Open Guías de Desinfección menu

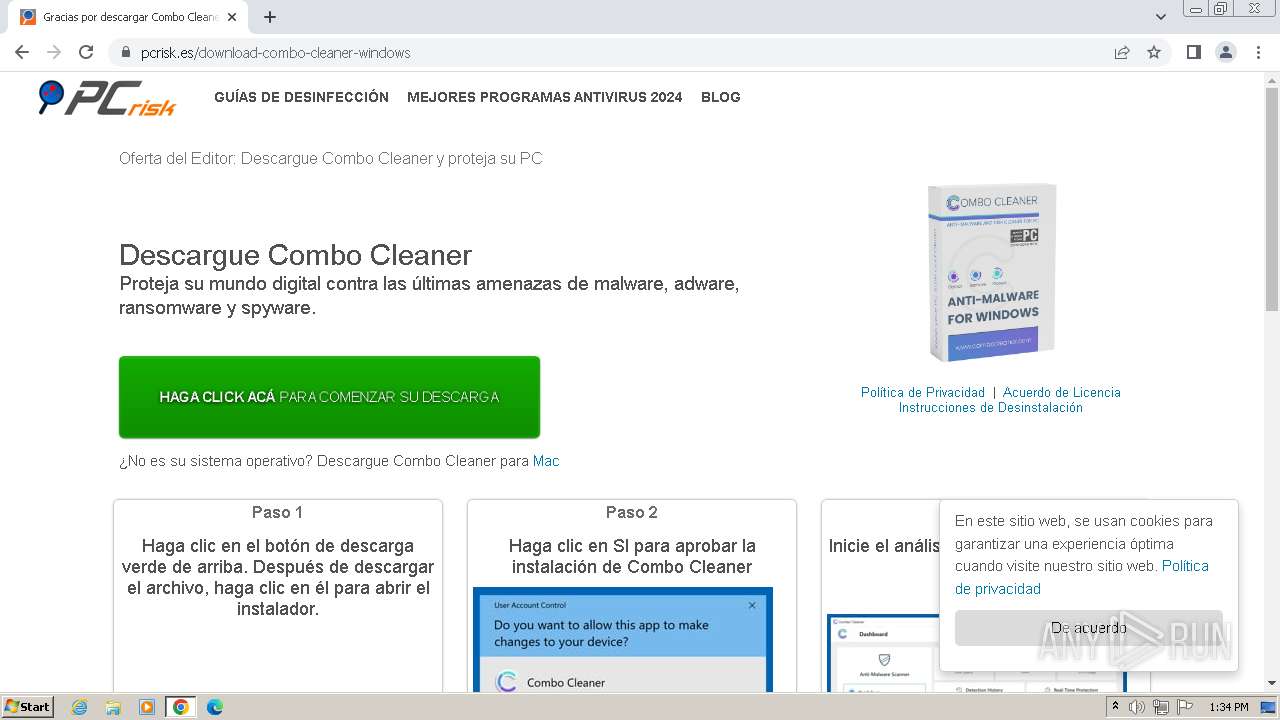tap(301, 97)
